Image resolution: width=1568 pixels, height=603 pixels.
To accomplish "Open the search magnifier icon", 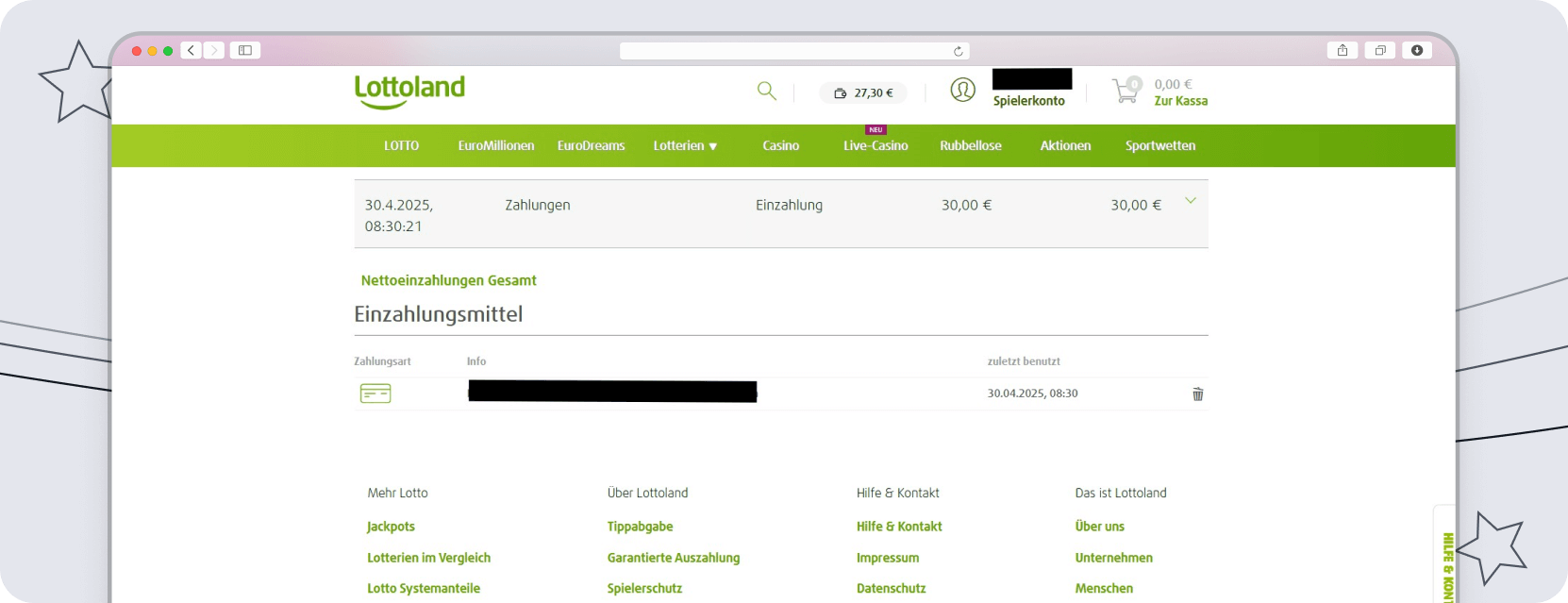I will point(767,91).
